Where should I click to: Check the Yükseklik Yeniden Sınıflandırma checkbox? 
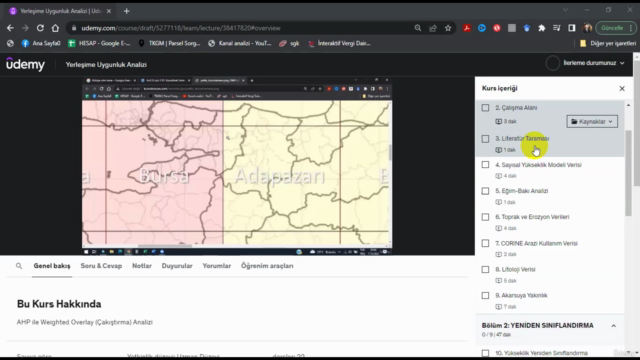[485, 353]
